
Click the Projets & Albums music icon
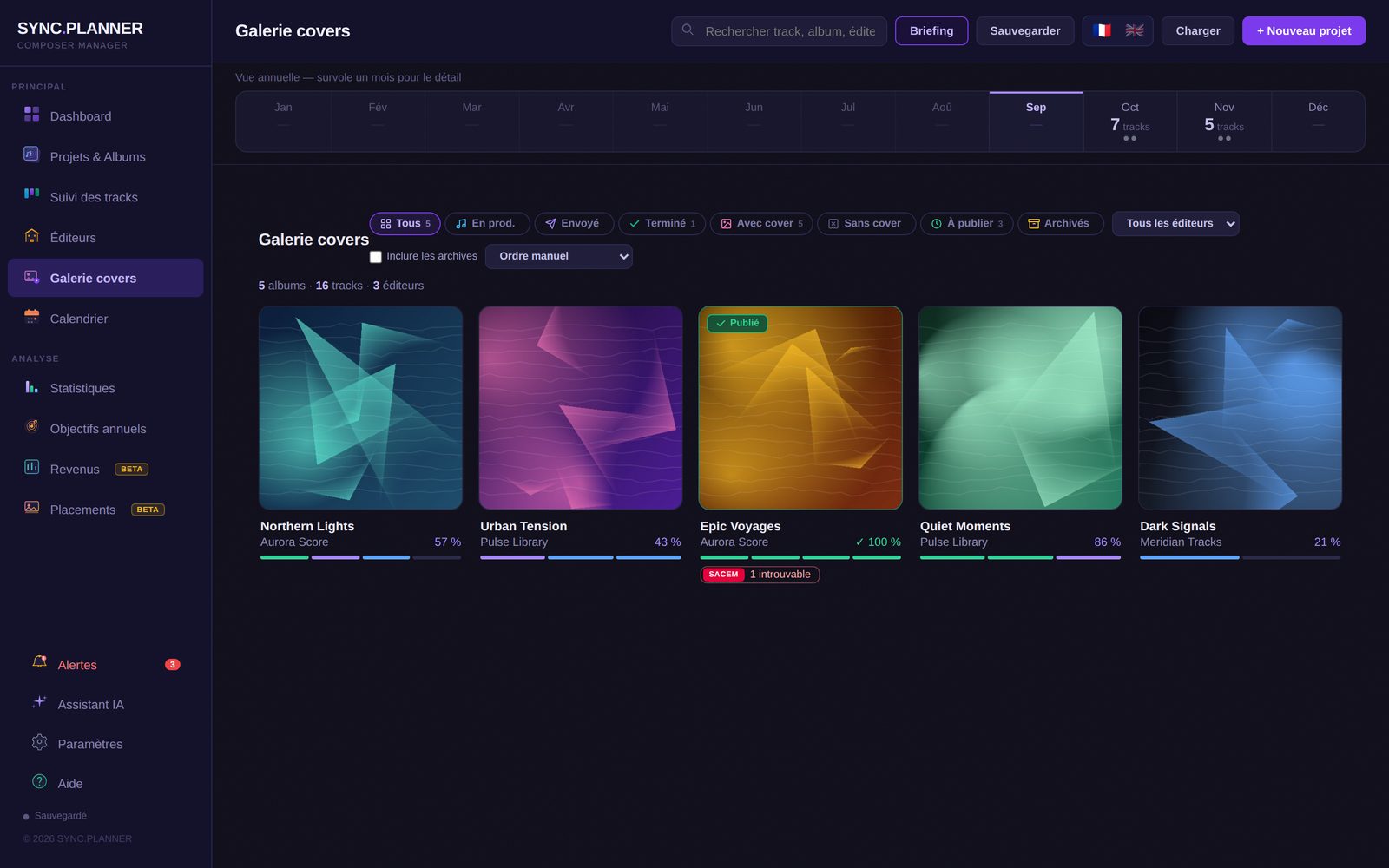coord(31,155)
